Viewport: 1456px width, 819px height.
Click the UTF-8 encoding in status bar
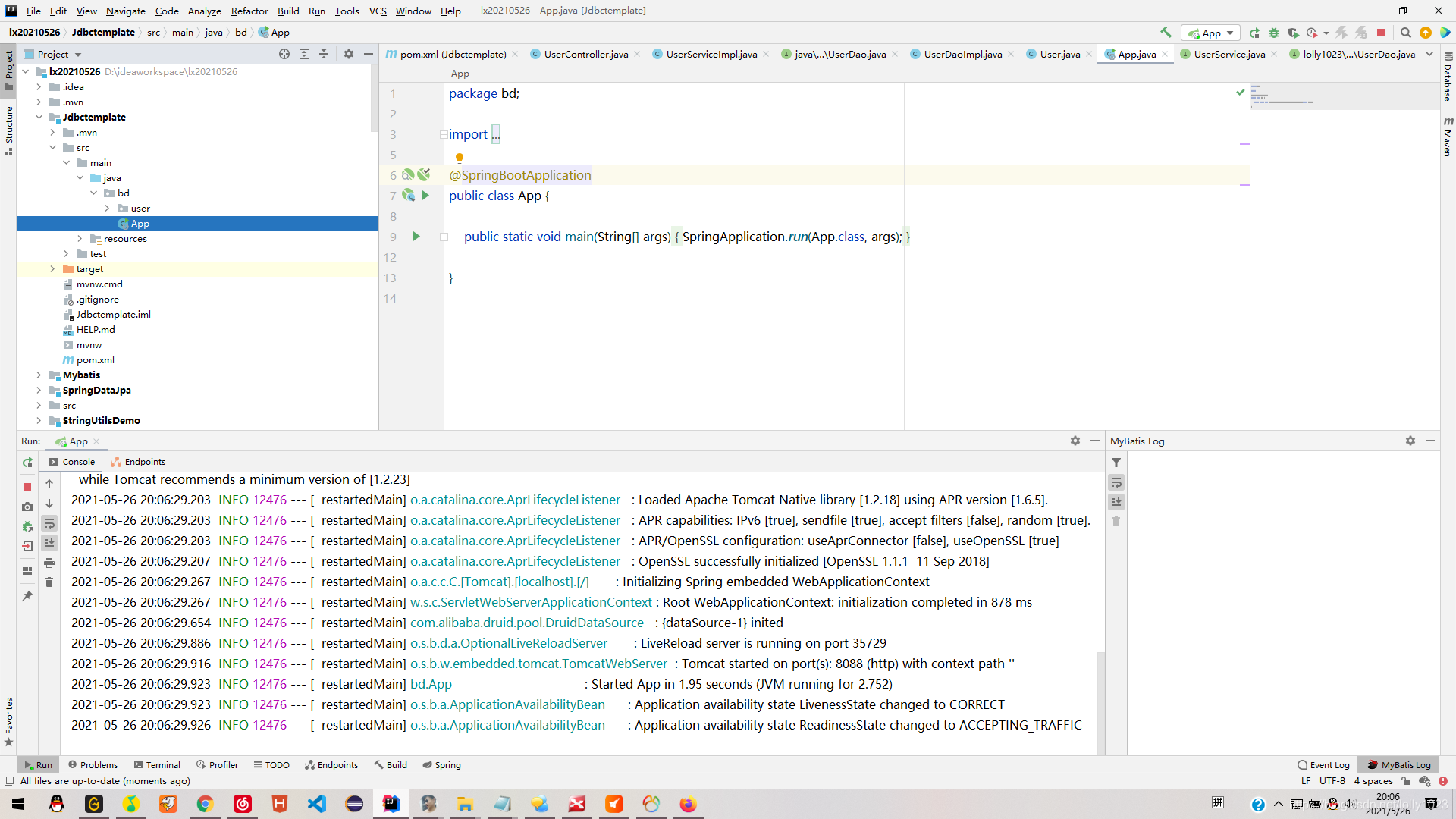(1332, 781)
